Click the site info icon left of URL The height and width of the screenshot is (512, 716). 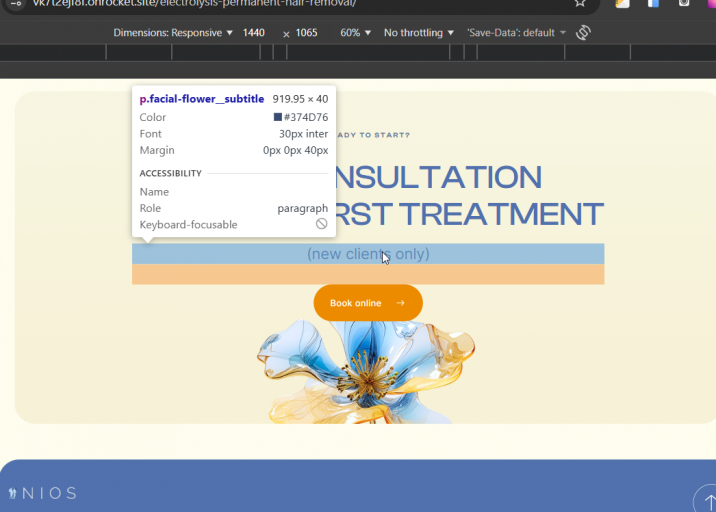point(16,3)
